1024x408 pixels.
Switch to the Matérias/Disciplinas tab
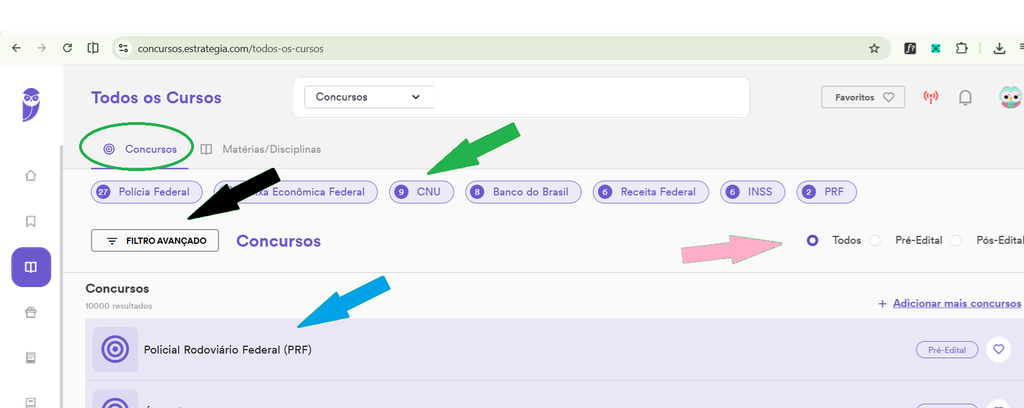(261, 149)
